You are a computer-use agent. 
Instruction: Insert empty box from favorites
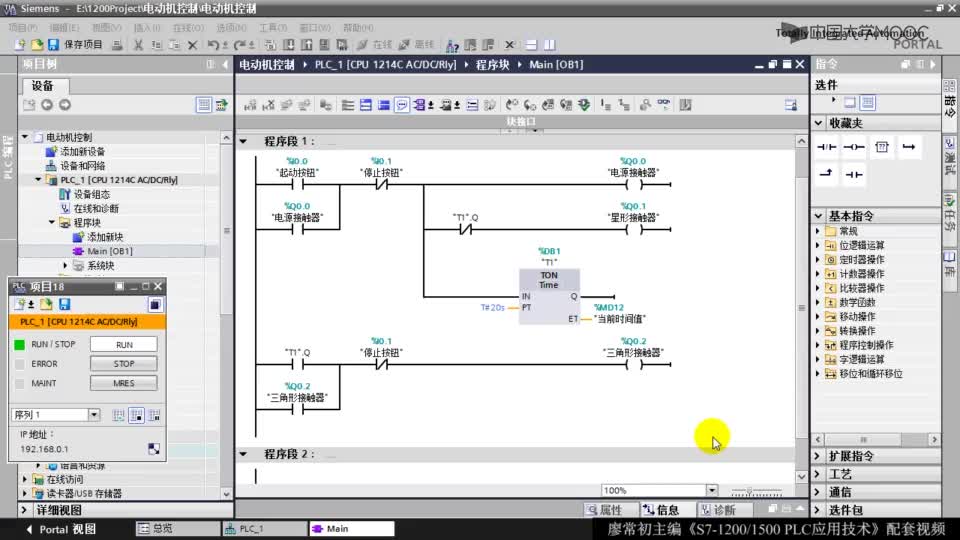pos(882,147)
